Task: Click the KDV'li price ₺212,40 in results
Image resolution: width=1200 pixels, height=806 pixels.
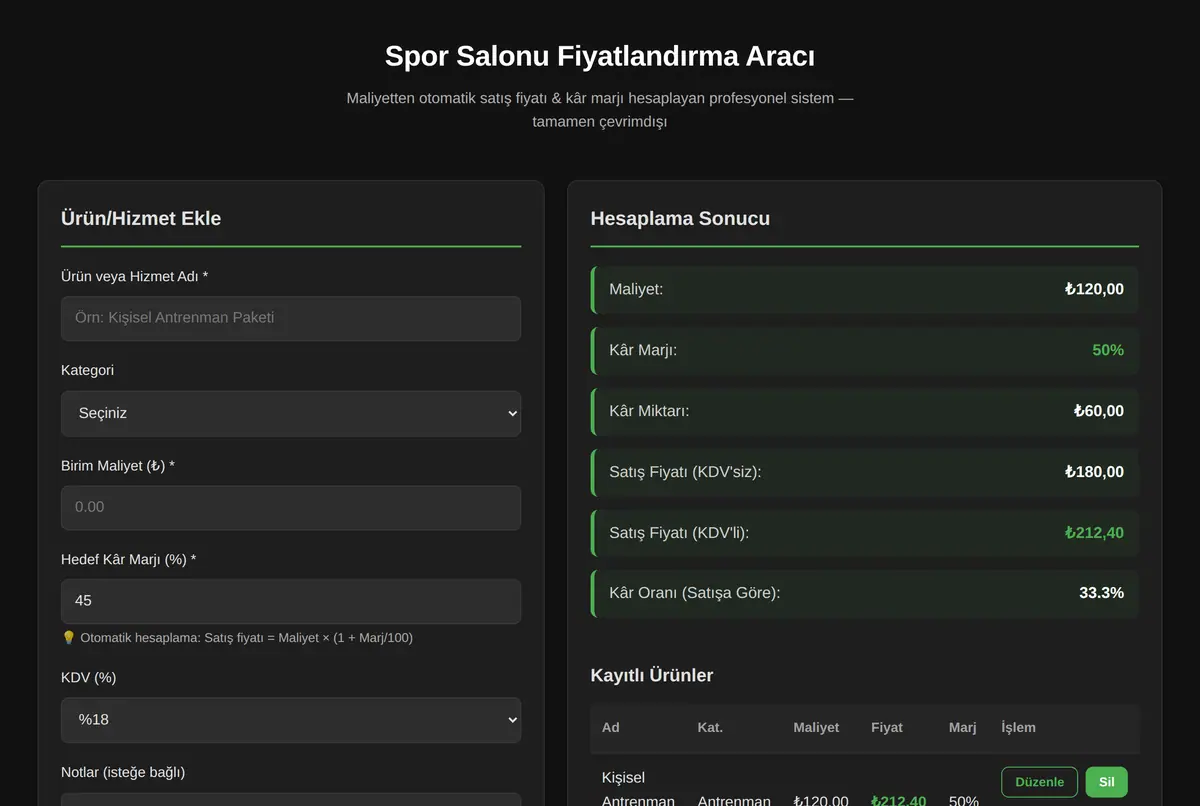Action: [1094, 533]
